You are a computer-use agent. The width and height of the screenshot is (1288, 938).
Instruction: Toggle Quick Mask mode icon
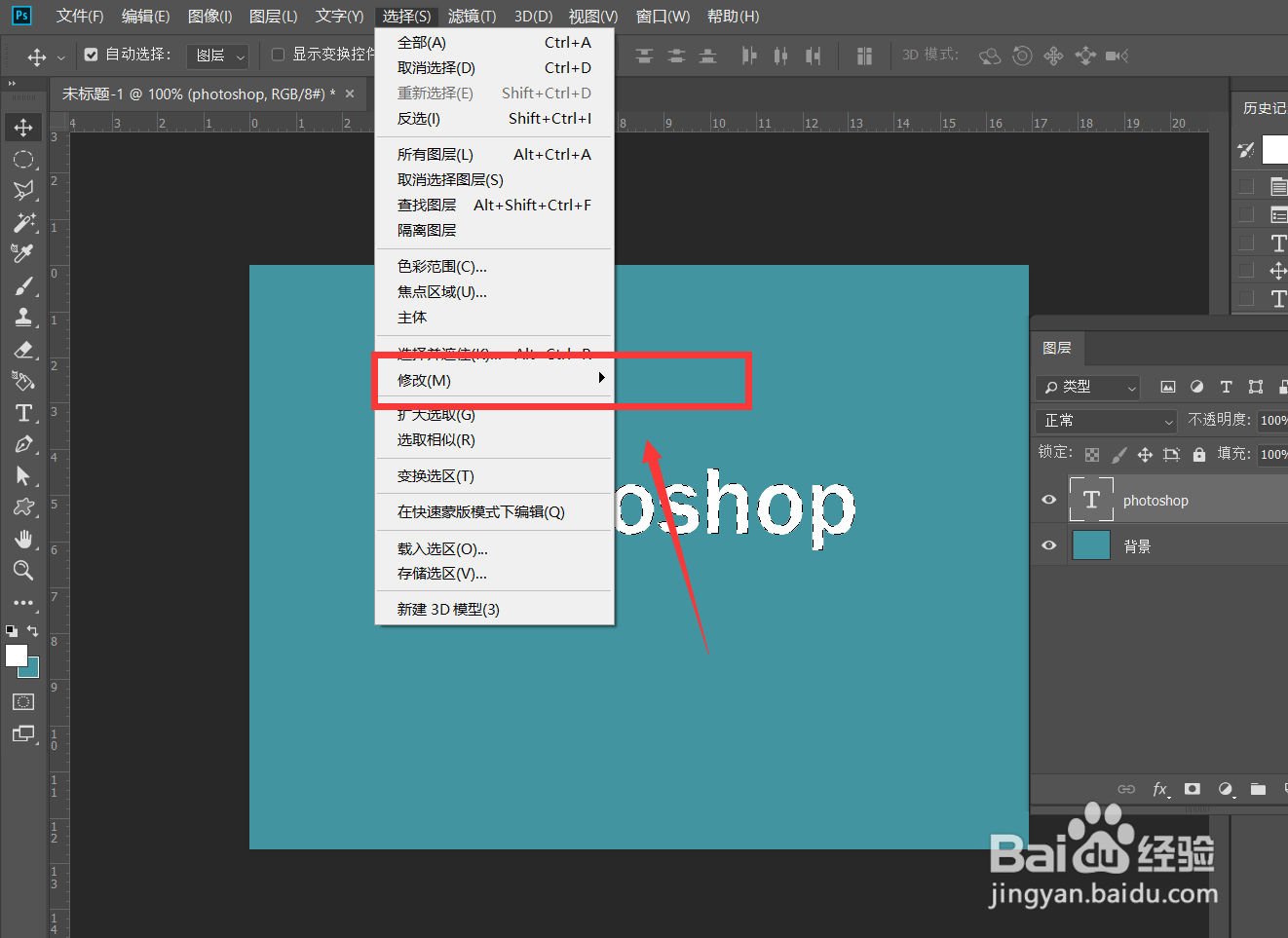[23, 701]
